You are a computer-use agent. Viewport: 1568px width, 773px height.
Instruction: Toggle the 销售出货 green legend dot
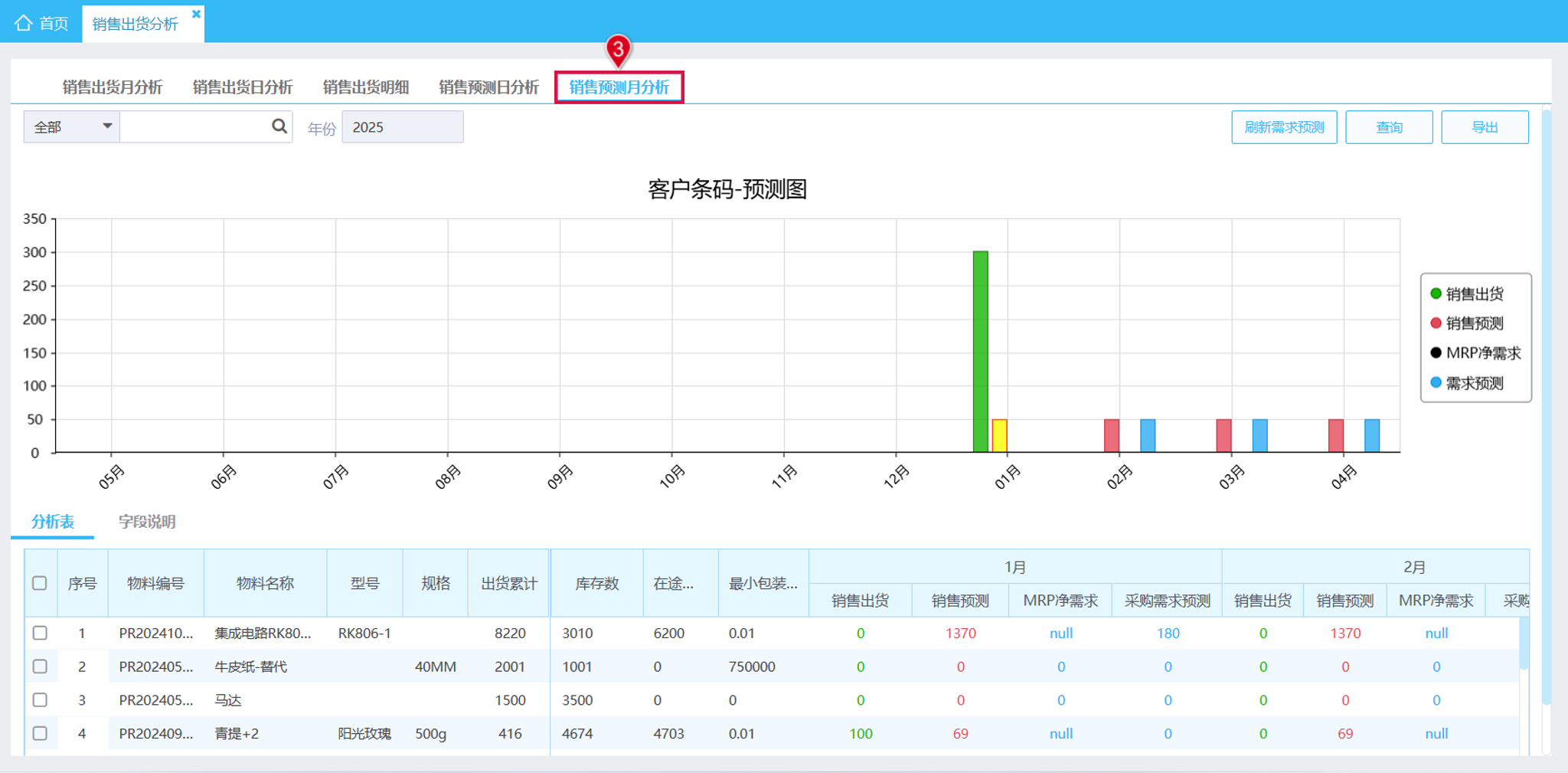coord(1436,293)
